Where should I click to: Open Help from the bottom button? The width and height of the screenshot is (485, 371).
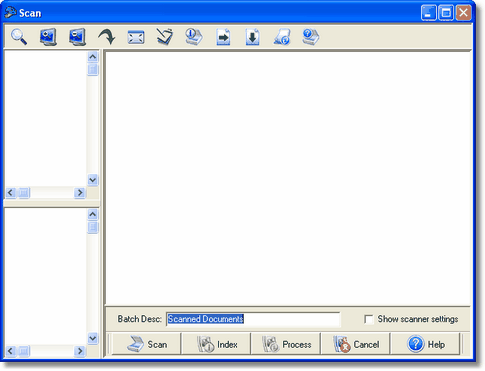tap(425, 344)
